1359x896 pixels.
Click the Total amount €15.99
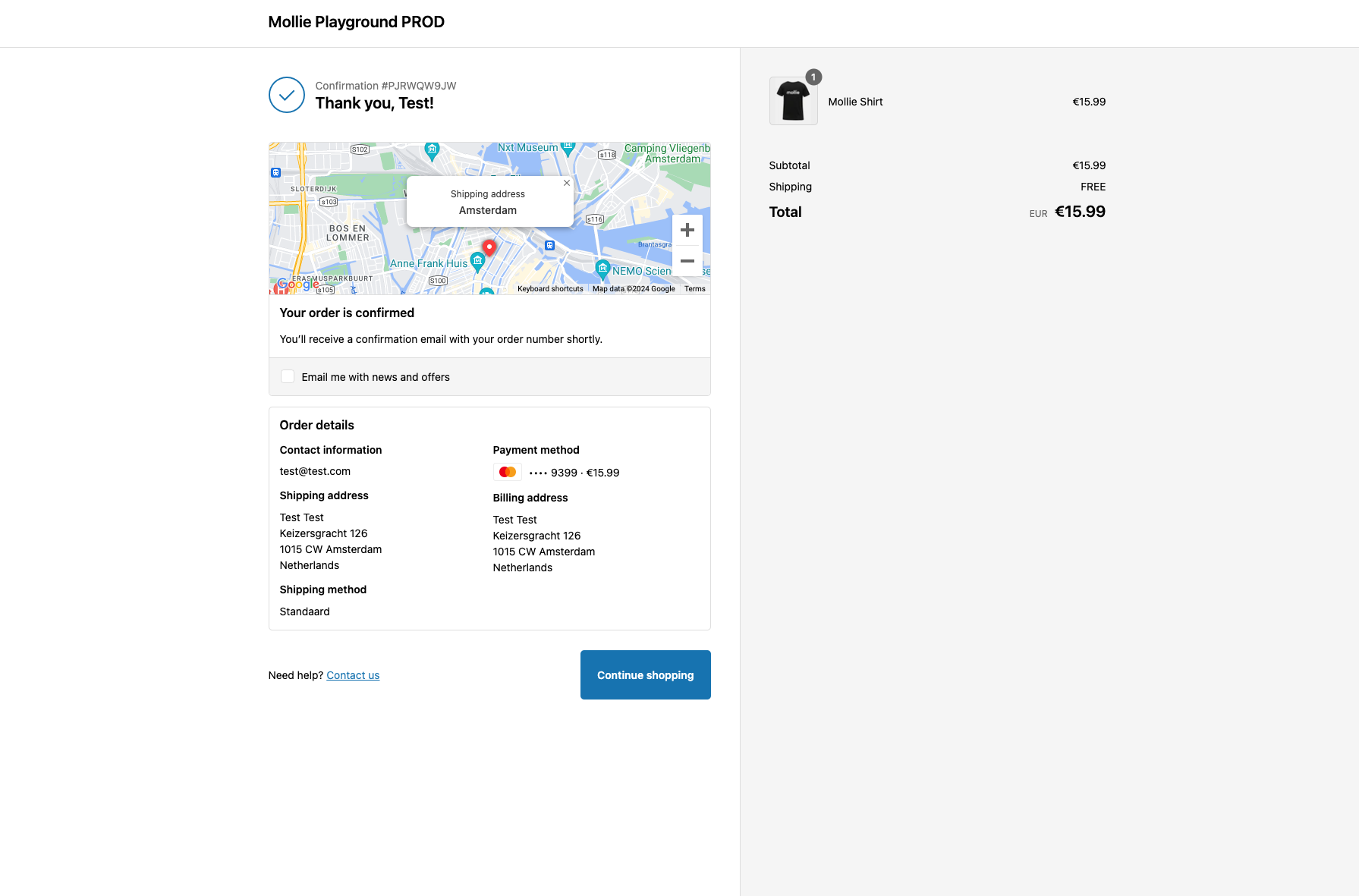tap(1080, 212)
